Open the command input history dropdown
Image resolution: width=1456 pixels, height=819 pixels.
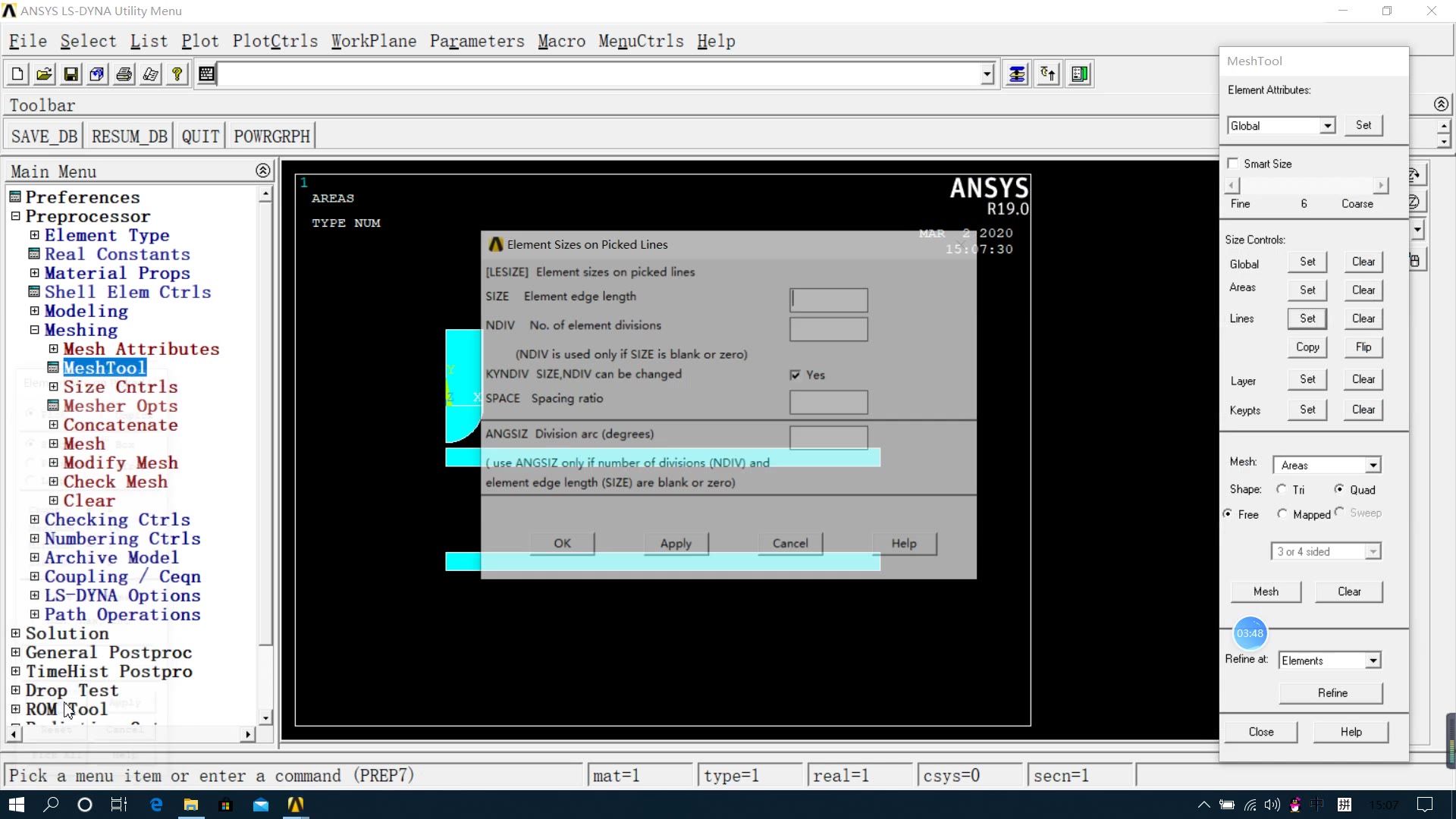(x=987, y=74)
